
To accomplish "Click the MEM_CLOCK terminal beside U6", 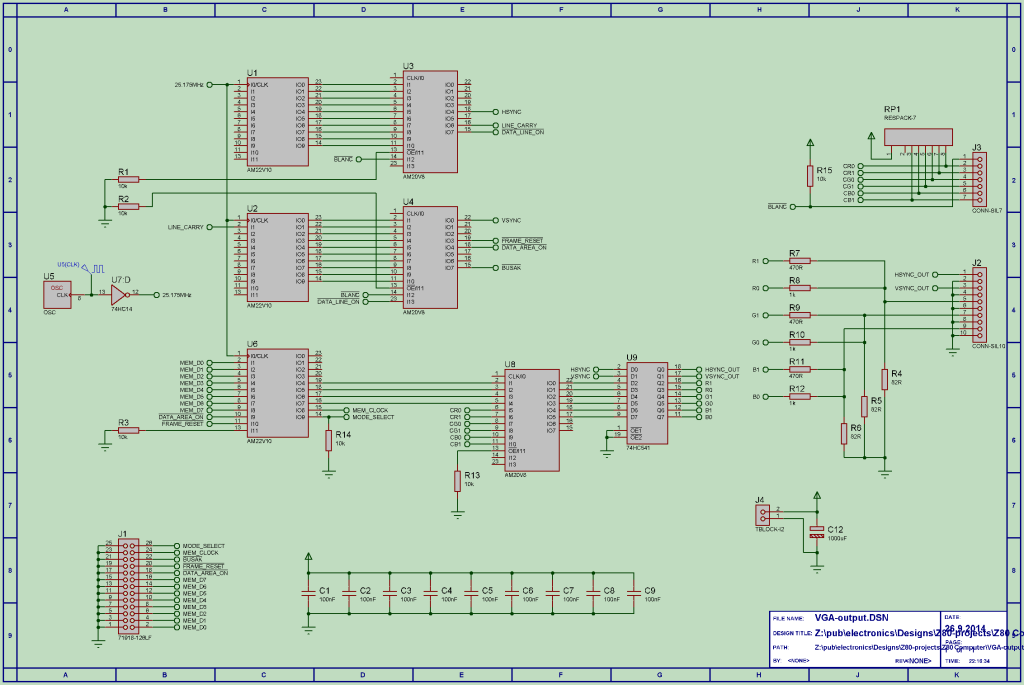I will click(346, 410).
